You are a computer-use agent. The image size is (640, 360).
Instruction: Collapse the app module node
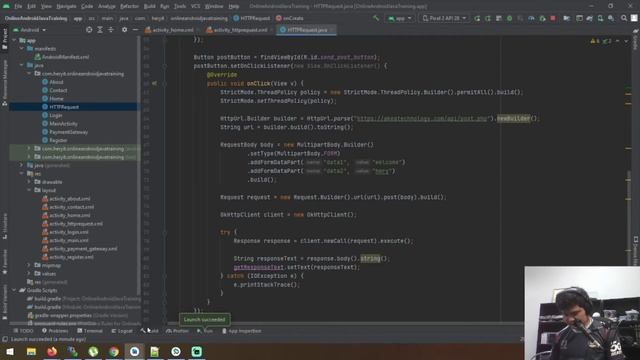[14, 40]
